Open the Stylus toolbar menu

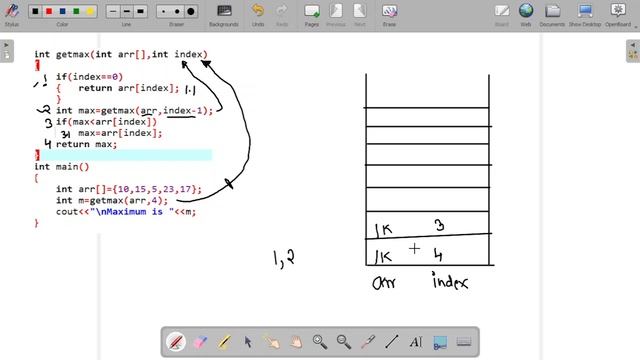click(11, 15)
